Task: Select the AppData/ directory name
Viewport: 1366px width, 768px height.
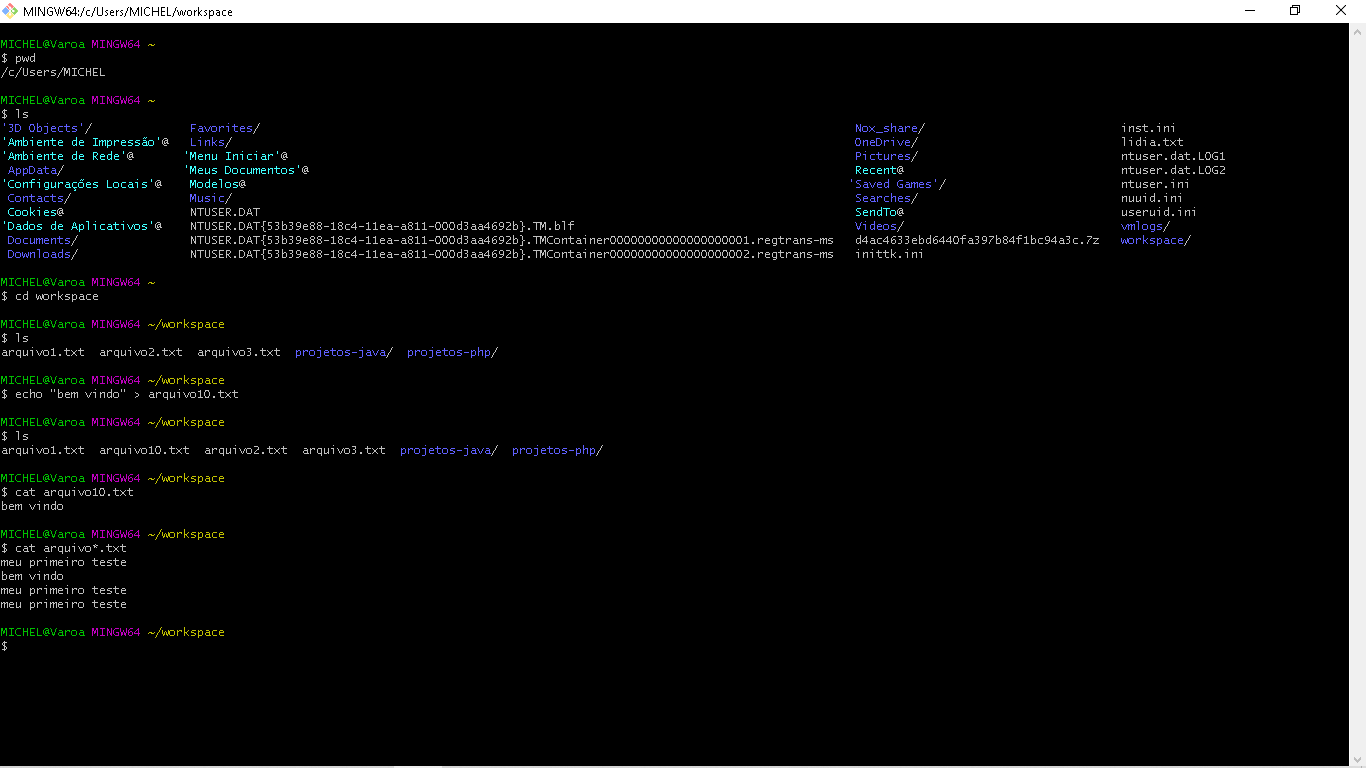Action: (x=36, y=170)
